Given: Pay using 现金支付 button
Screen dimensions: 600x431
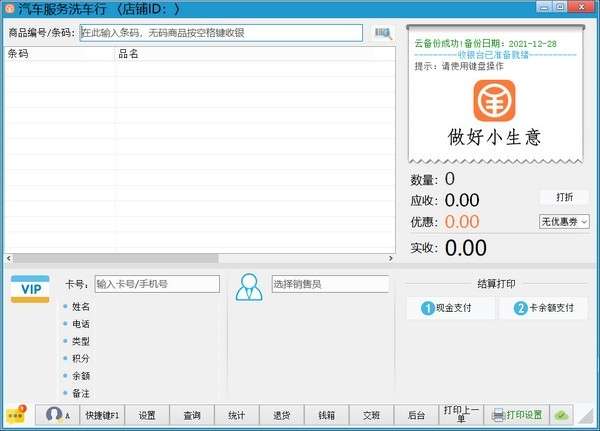Looking at the screenshot, I should click(450, 308).
